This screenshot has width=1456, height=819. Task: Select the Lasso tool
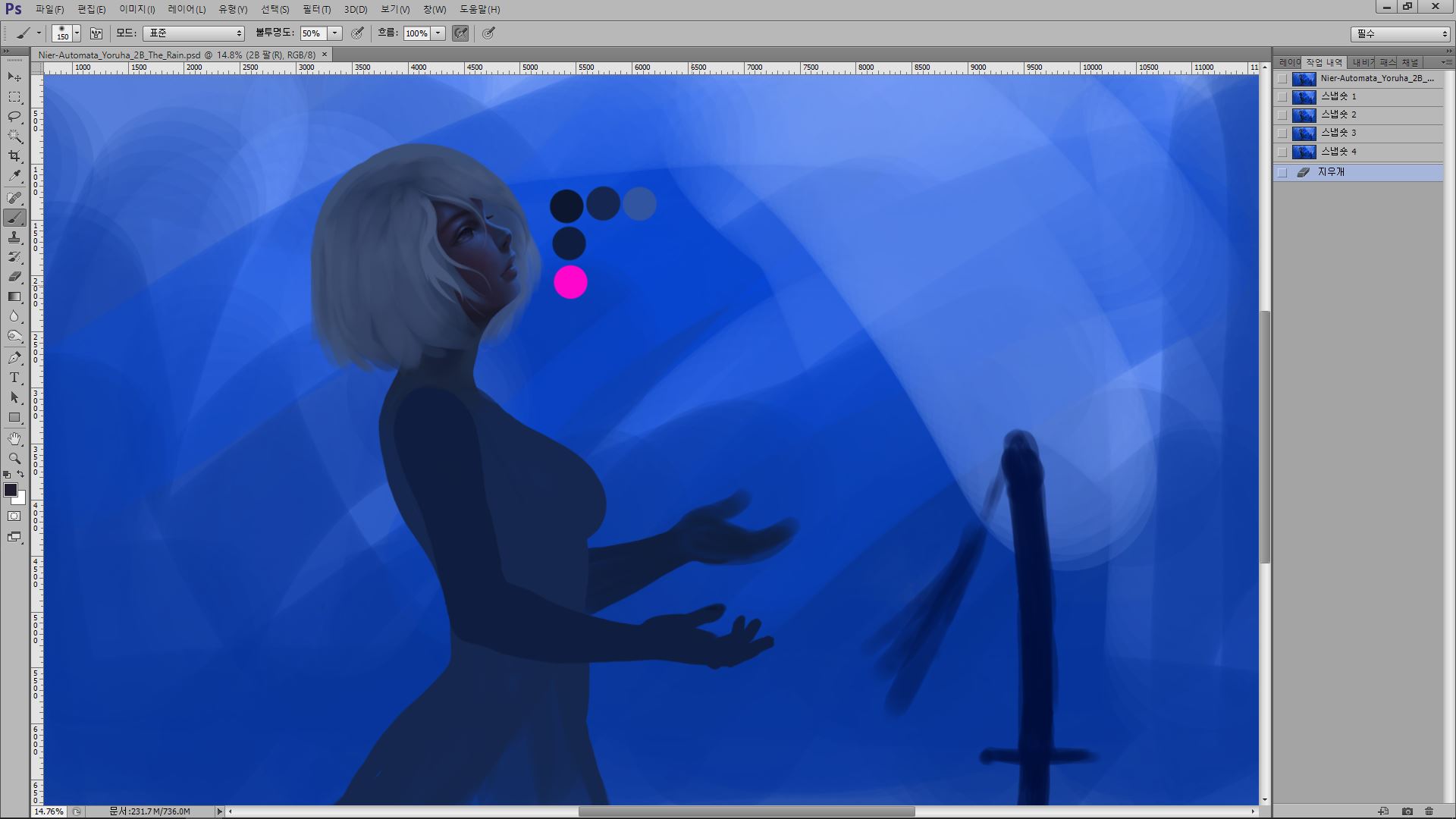(14, 116)
